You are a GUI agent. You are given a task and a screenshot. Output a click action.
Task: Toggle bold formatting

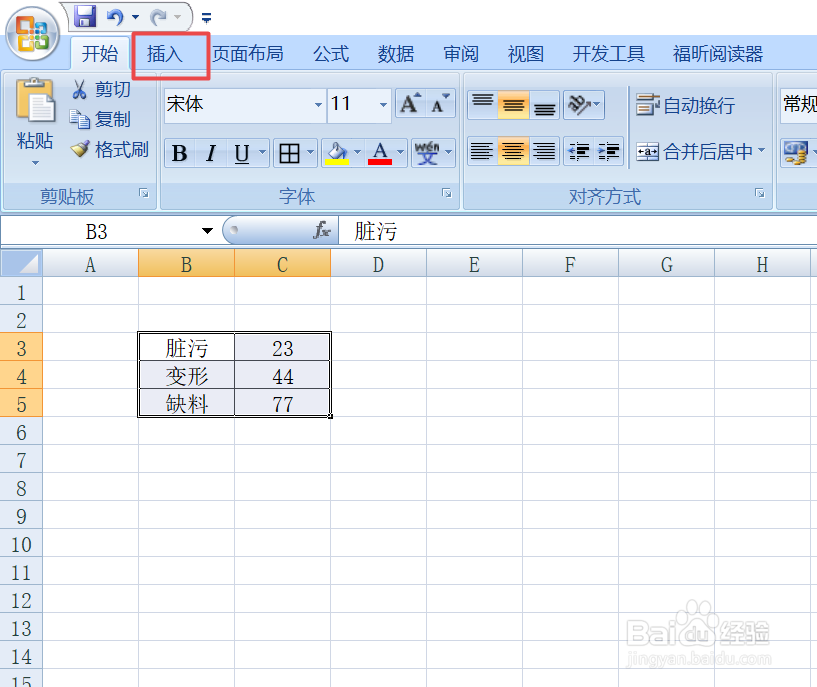point(180,153)
